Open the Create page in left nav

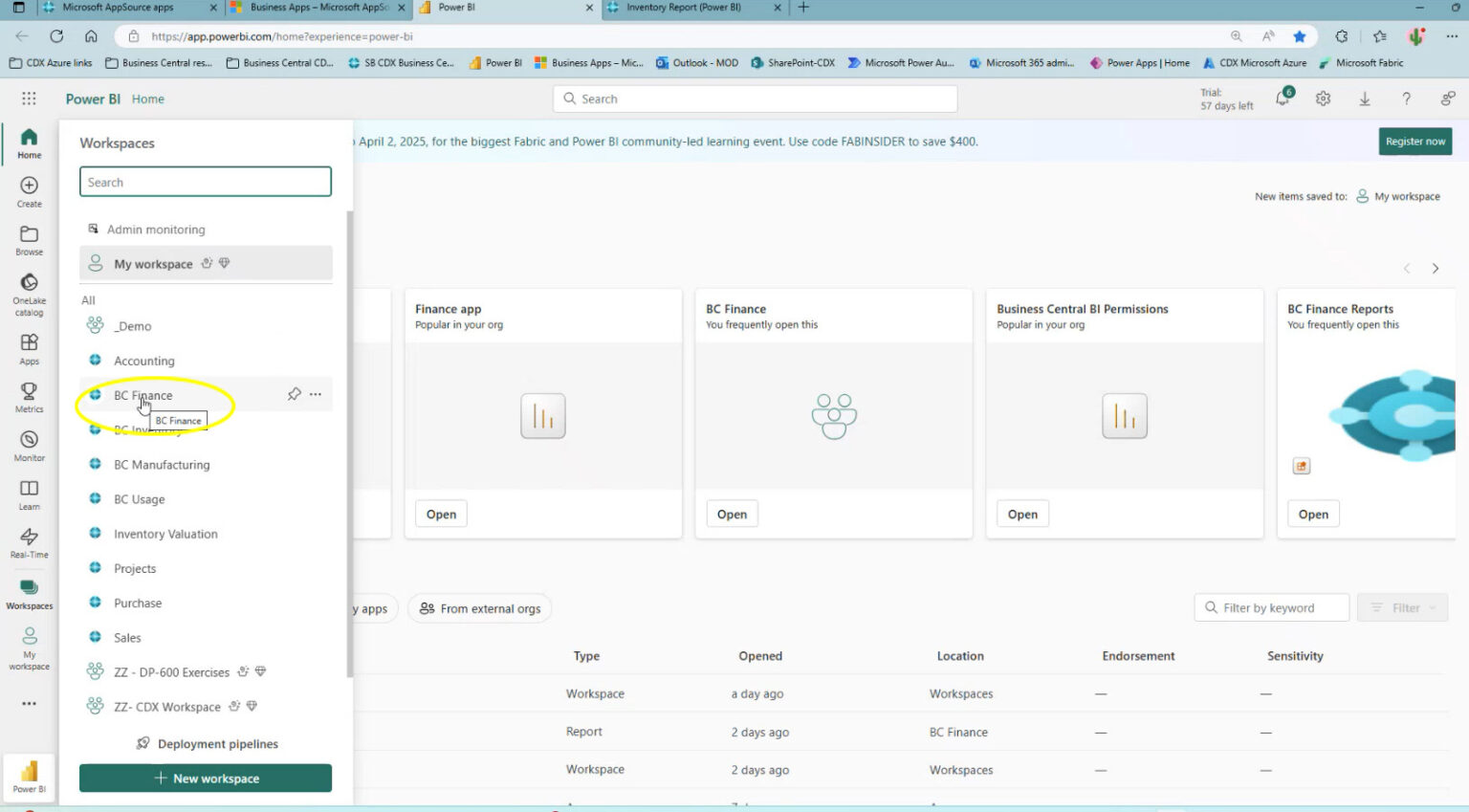pyautogui.click(x=29, y=191)
